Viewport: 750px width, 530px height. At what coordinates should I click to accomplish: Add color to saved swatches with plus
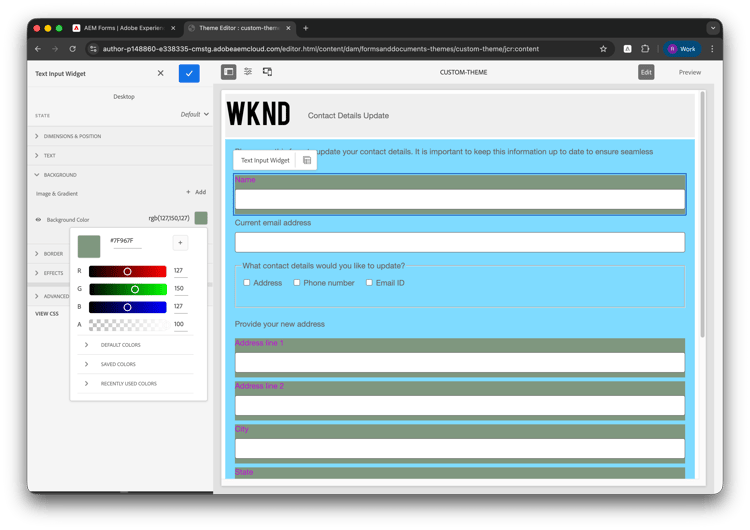(180, 243)
